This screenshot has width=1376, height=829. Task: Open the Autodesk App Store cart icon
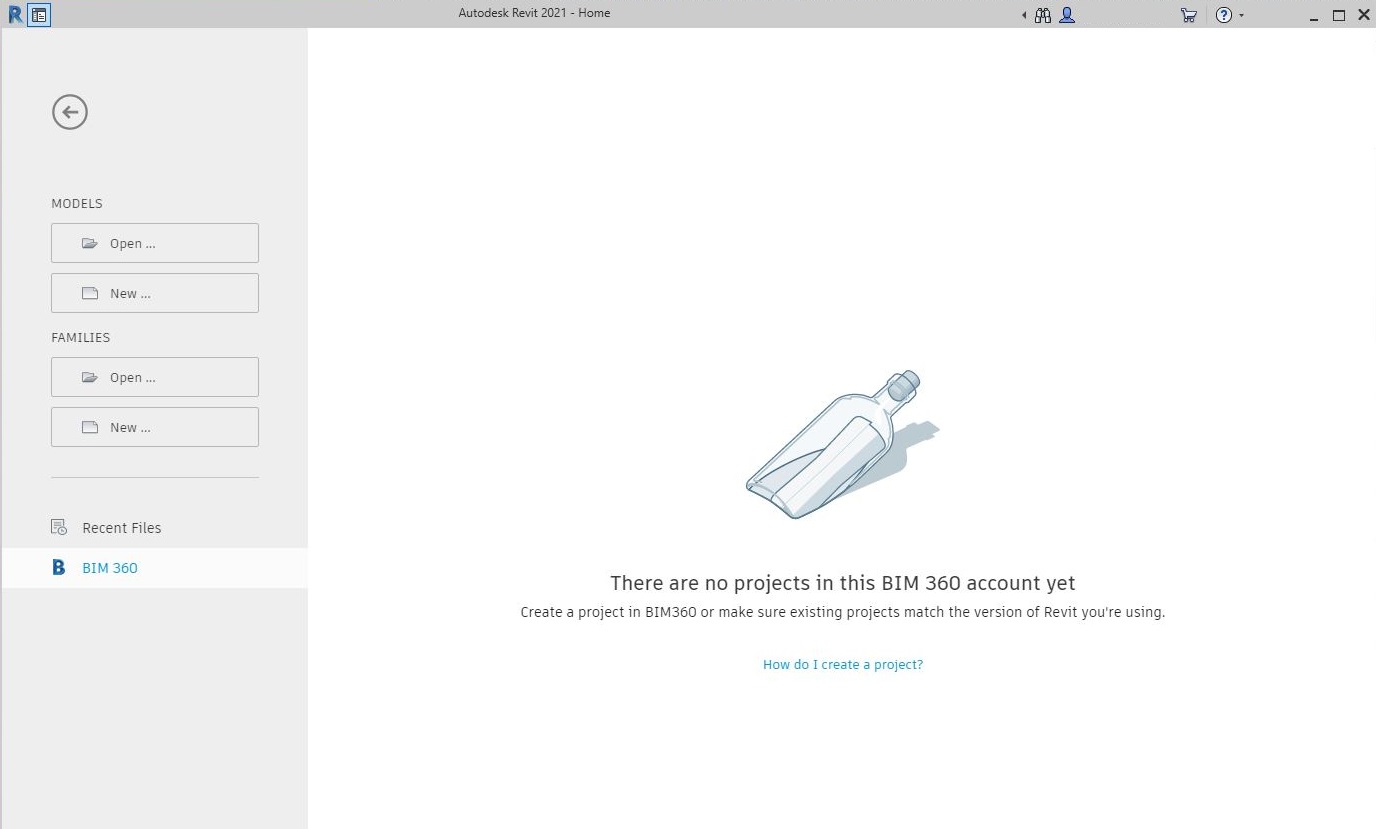(1188, 15)
